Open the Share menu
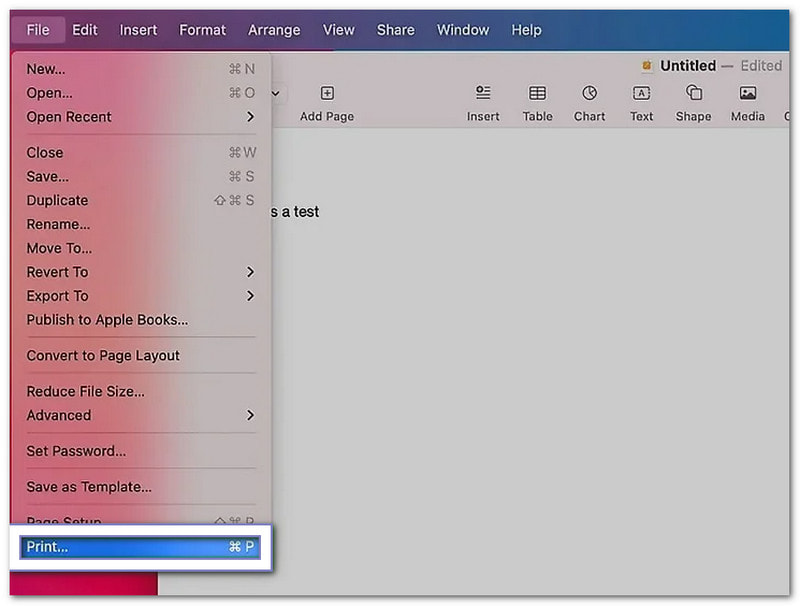 395,30
